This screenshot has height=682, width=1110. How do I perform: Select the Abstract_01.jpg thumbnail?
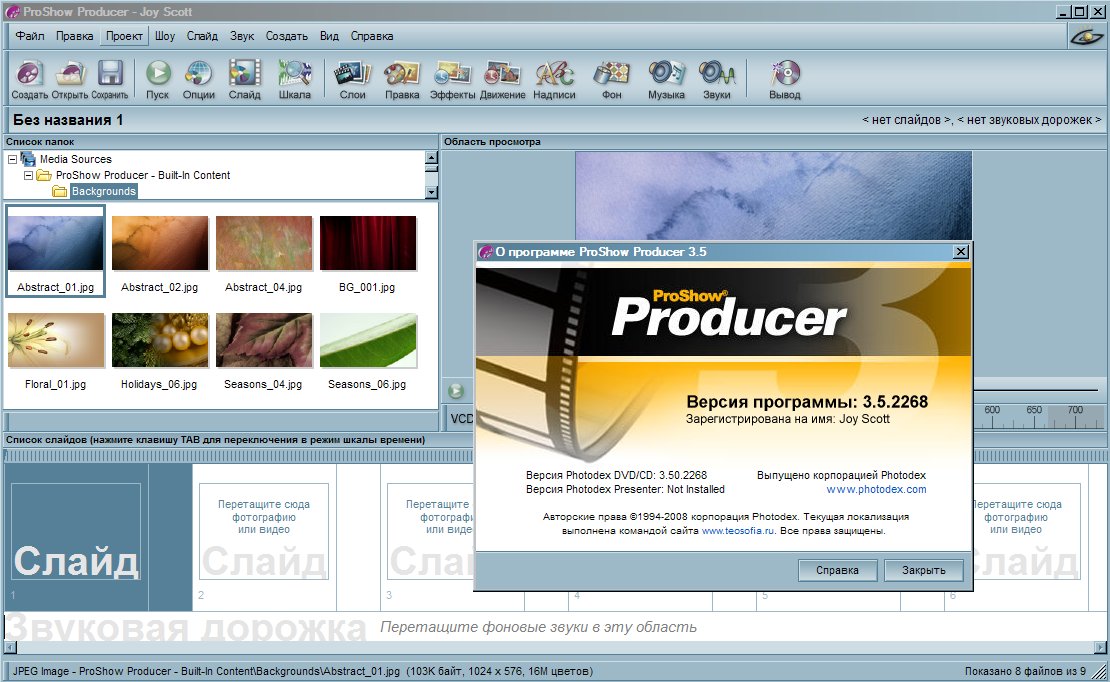[55, 251]
